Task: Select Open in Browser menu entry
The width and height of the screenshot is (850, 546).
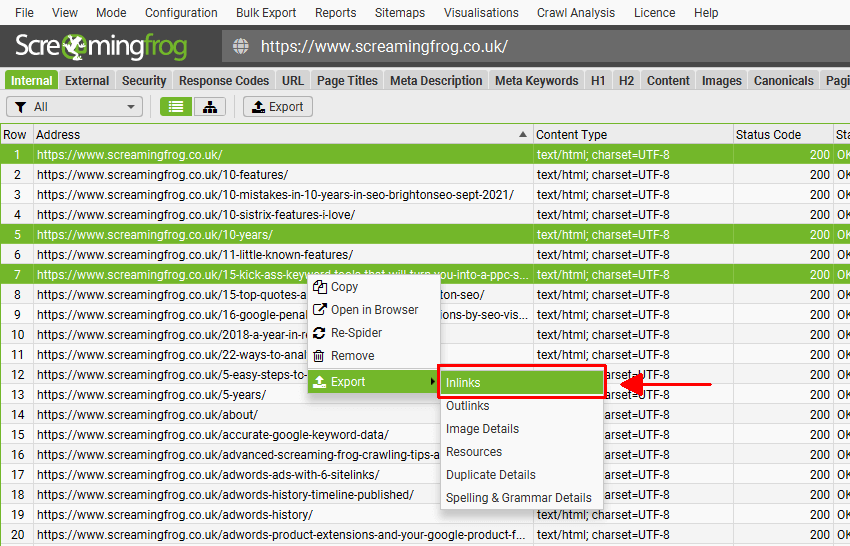Action: coord(374,310)
